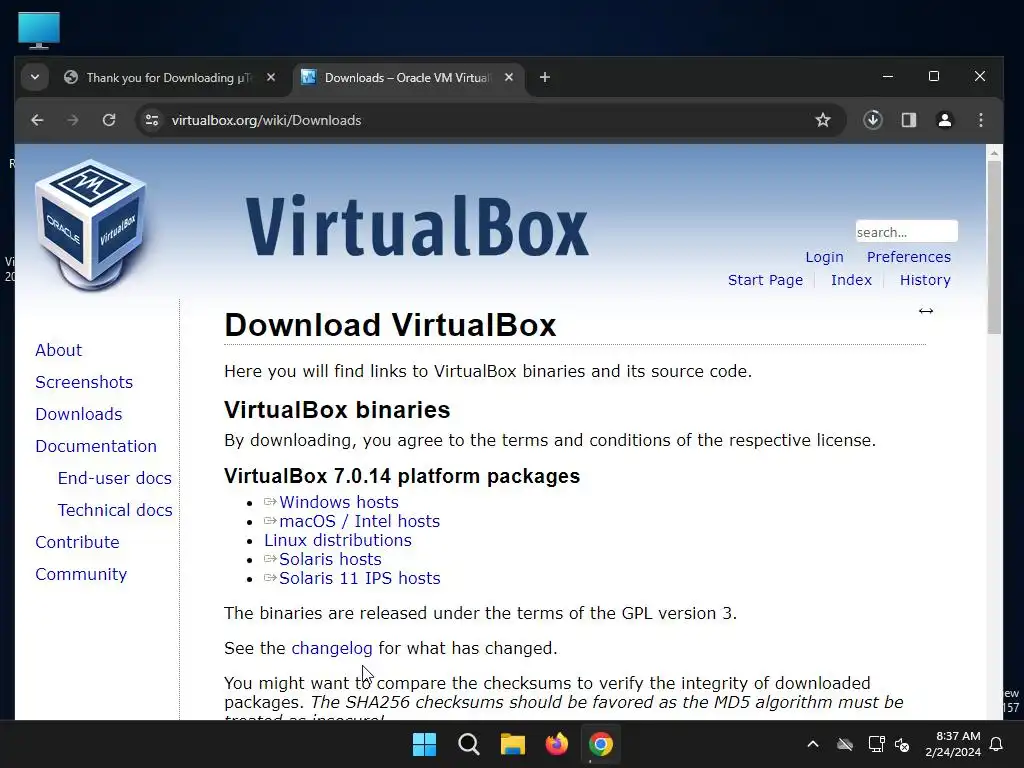Download the Solaris hosts package
This screenshot has height=768, width=1024.
(x=330, y=559)
